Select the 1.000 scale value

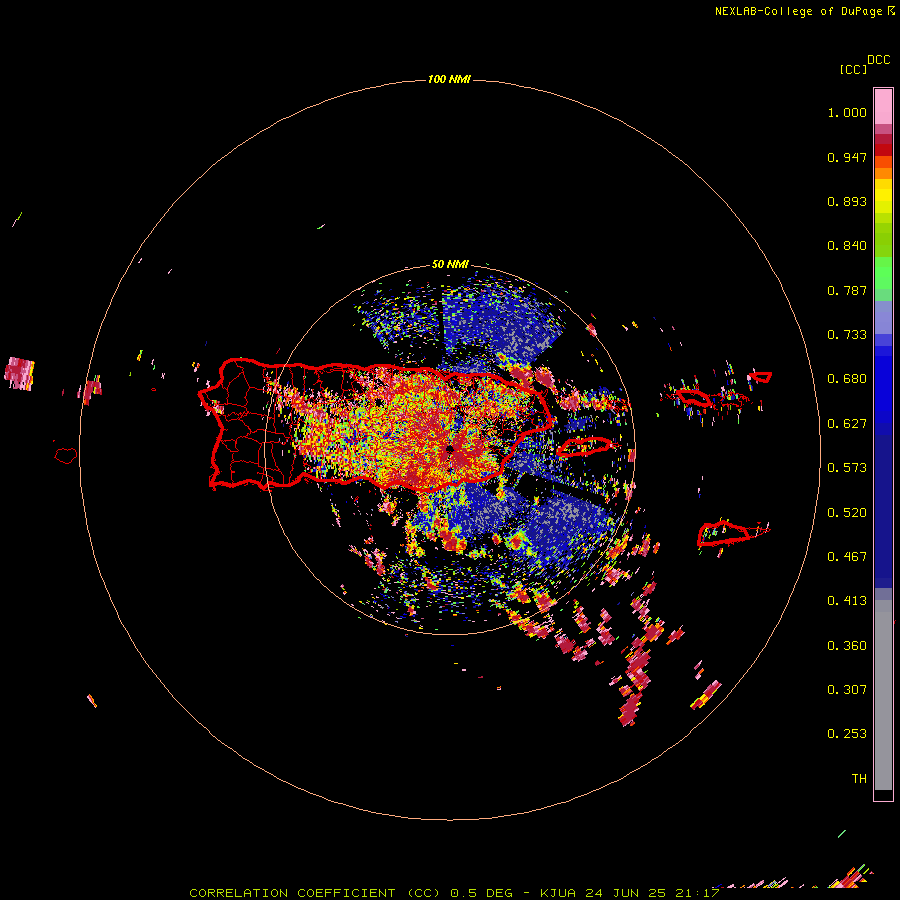click(847, 112)
